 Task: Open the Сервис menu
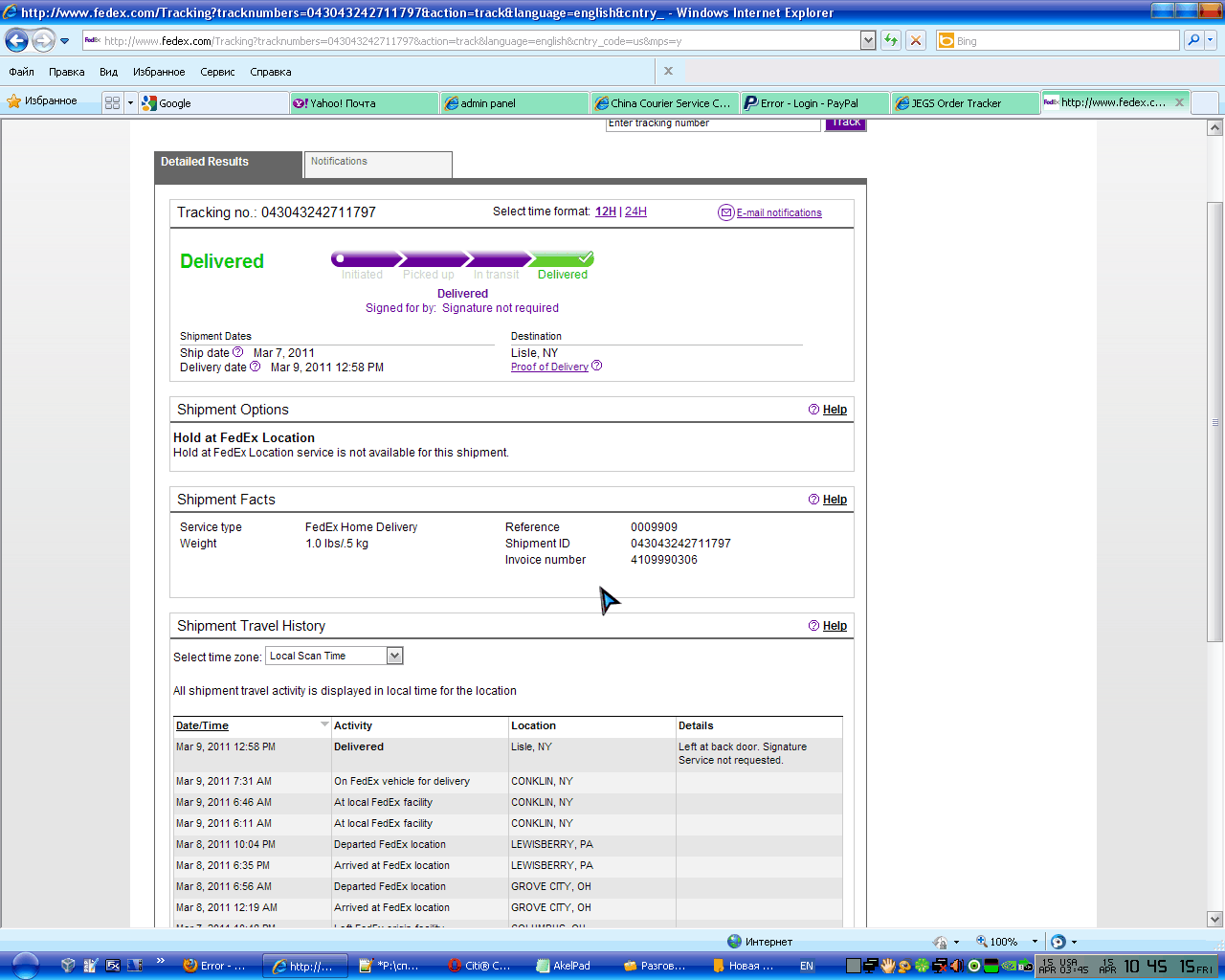tap(217, 72)
